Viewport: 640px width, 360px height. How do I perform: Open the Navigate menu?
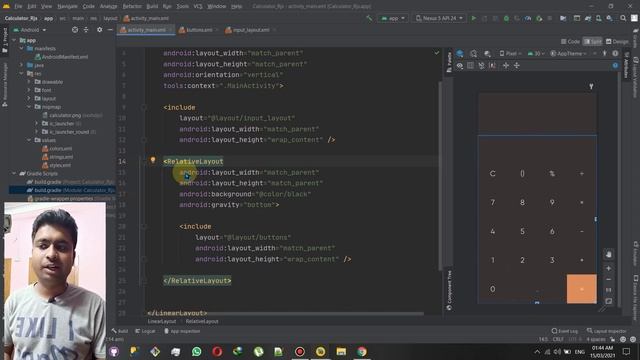point(67,7)
